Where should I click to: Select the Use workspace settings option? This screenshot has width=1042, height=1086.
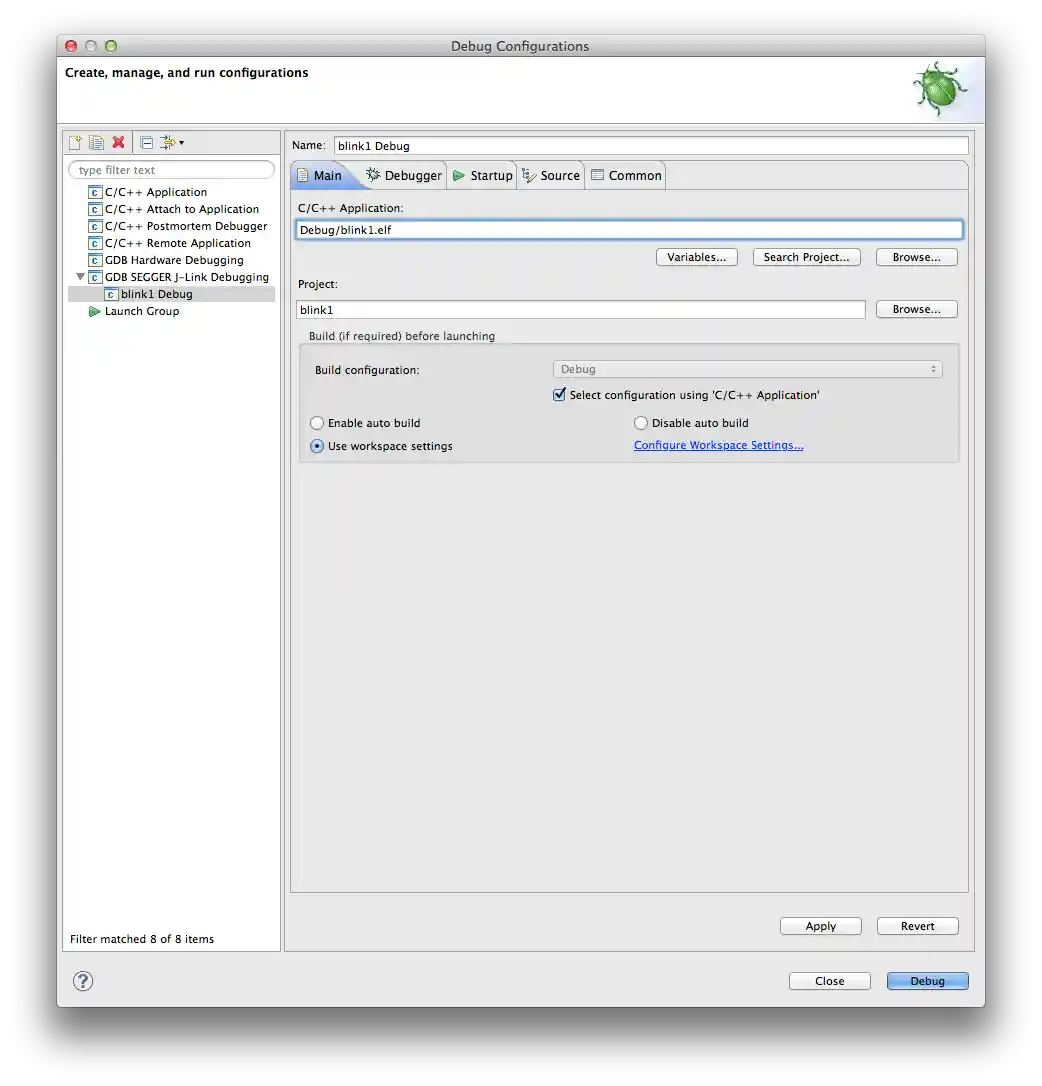317,446
